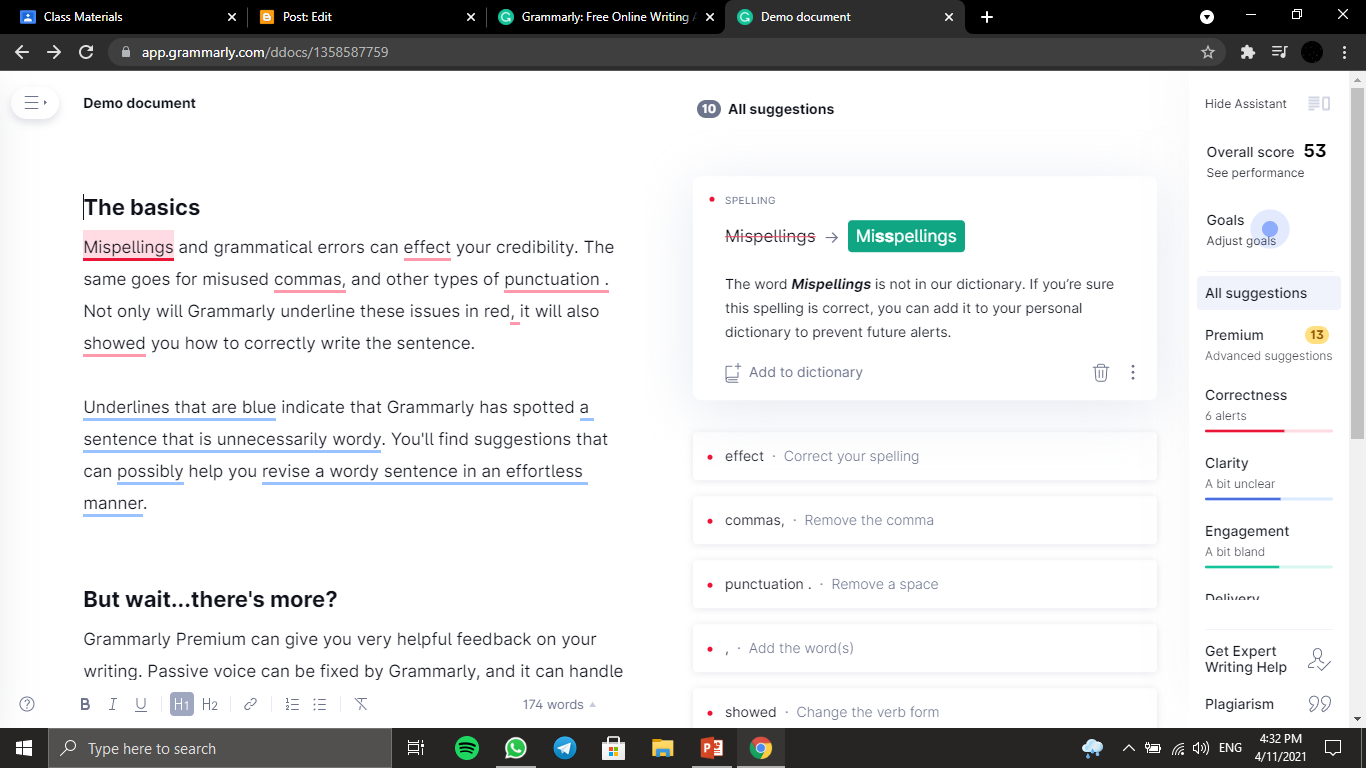Viewport: 1366px width, 768px height.
Task: Toggle underline formatting in editor toolbar
Action: click(141, 704)
